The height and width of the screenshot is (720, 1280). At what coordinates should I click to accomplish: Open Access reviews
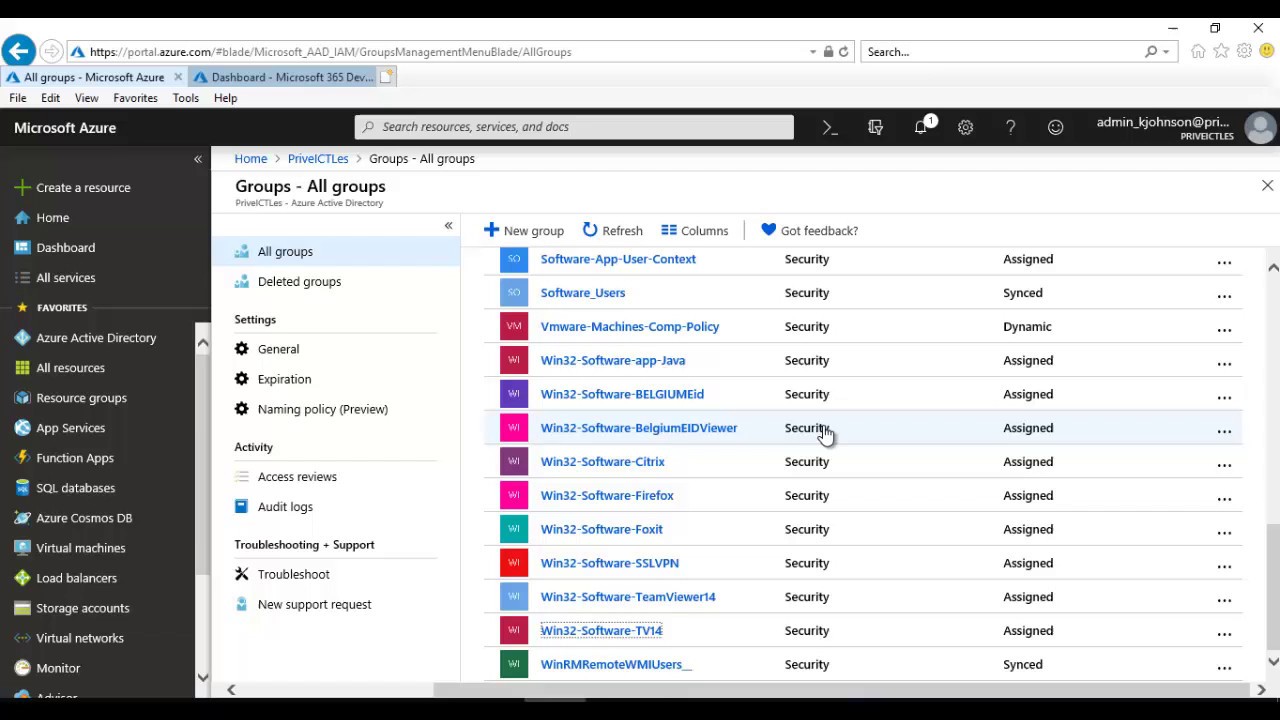tap(297, 476)
